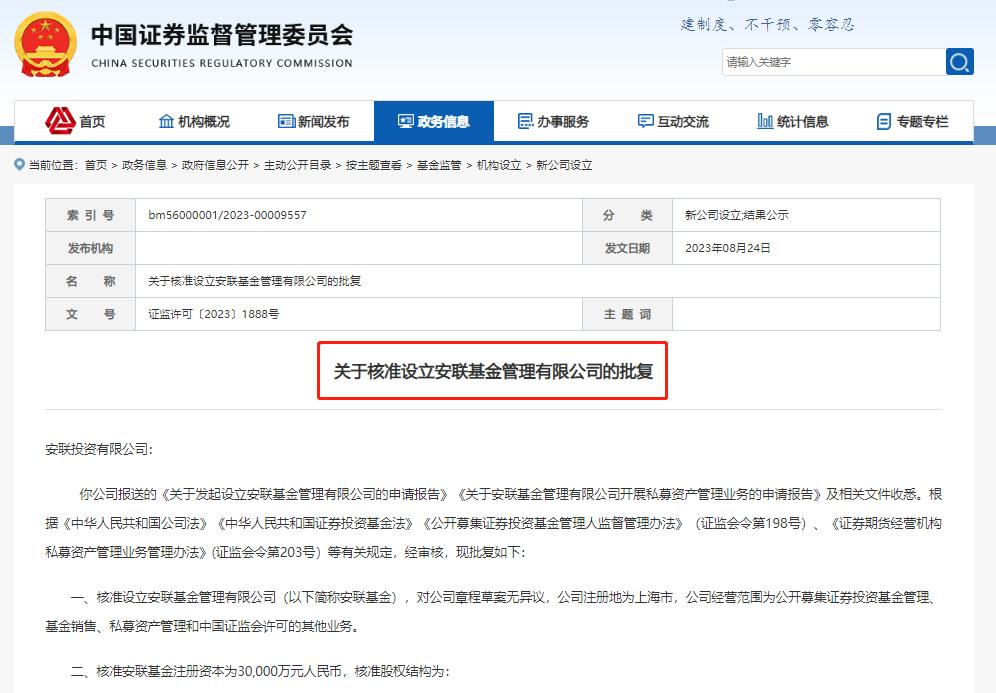The width and height of the screenshot is (996, 693).
Task: Click the page icon beside 专题专栏
Action: coord(884,121)
